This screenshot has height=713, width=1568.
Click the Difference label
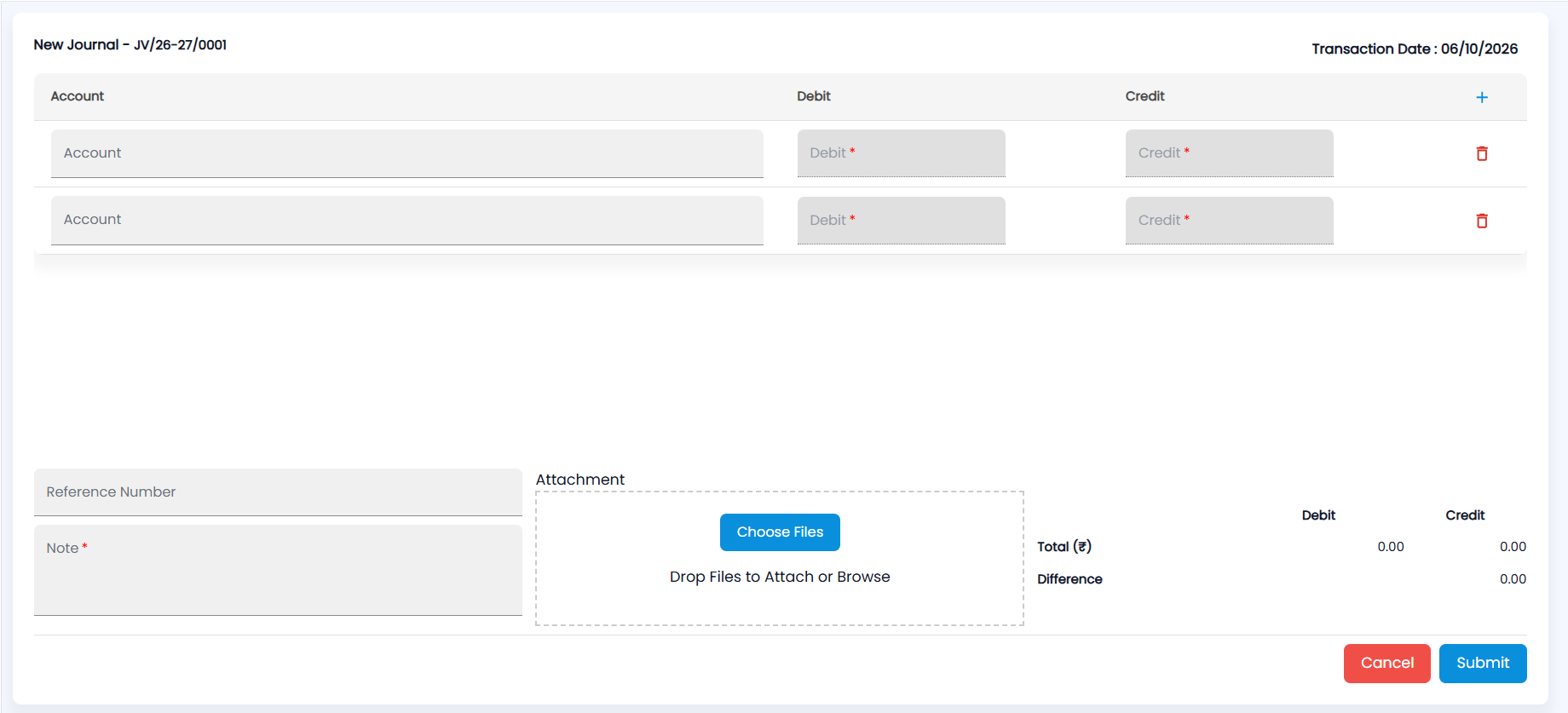click(1069, 579)
